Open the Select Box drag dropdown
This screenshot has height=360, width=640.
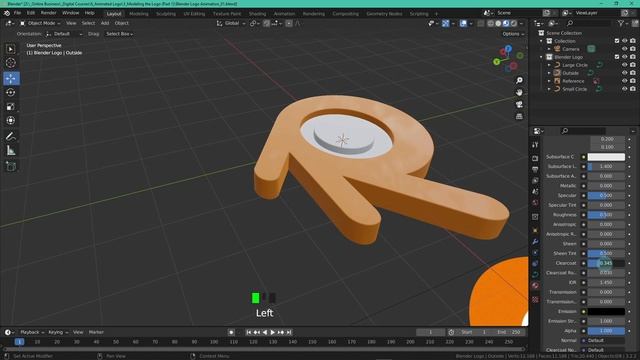119,34
